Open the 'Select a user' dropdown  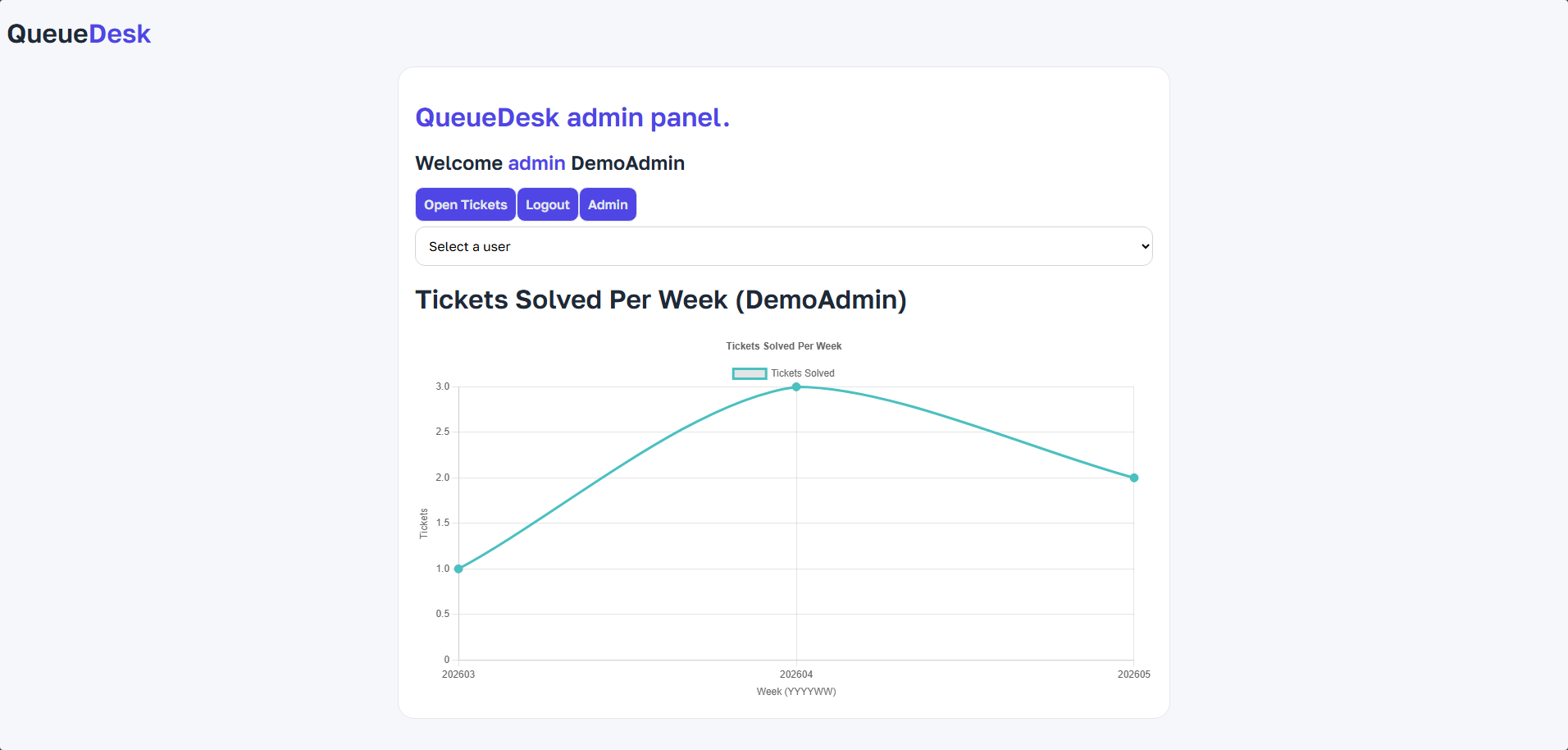[x=783, y=246]
